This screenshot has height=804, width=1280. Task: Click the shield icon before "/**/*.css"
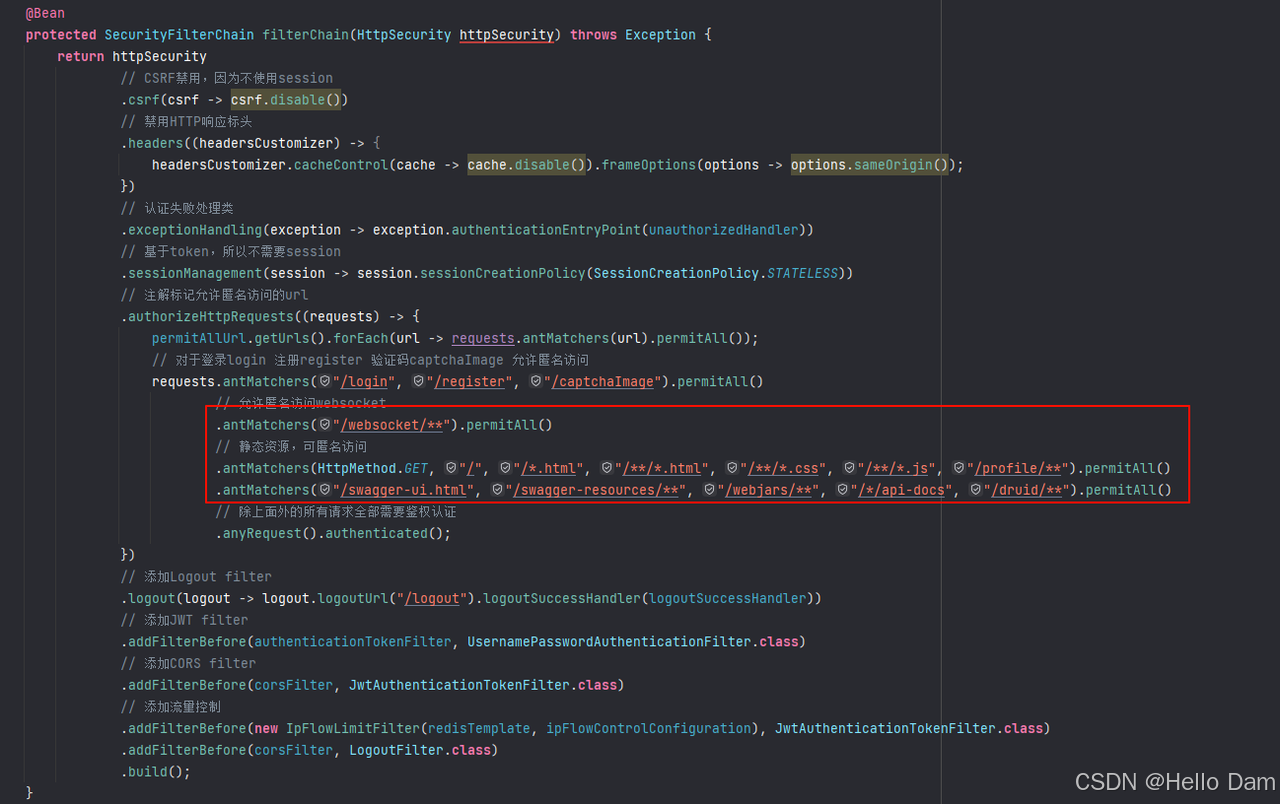click(732, 468)
